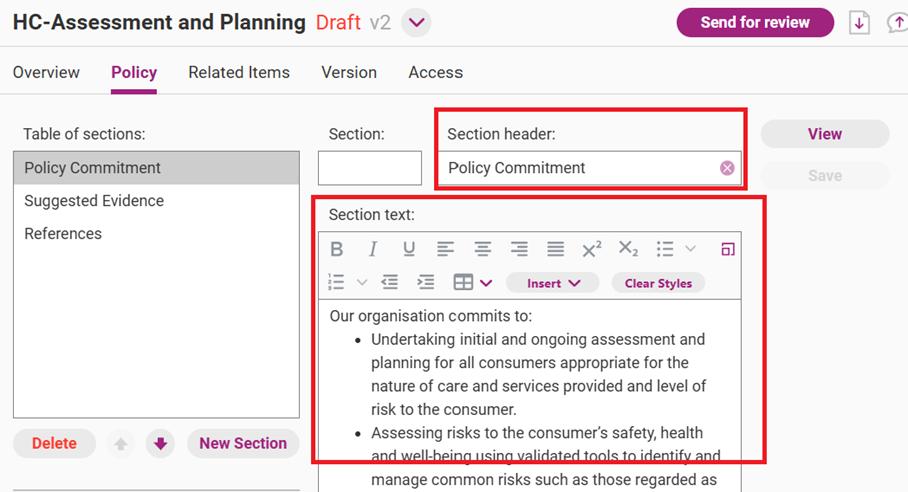The image size is (908, 492).
Task: Switch to the Related Items tab
Action: [239, 72]
